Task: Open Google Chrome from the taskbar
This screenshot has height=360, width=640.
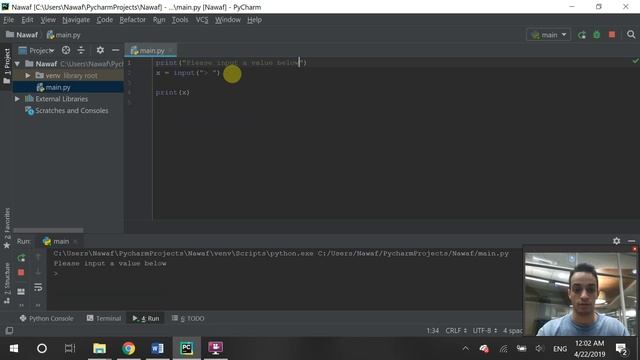Action: pyautogui.click(x=129, y=349)
